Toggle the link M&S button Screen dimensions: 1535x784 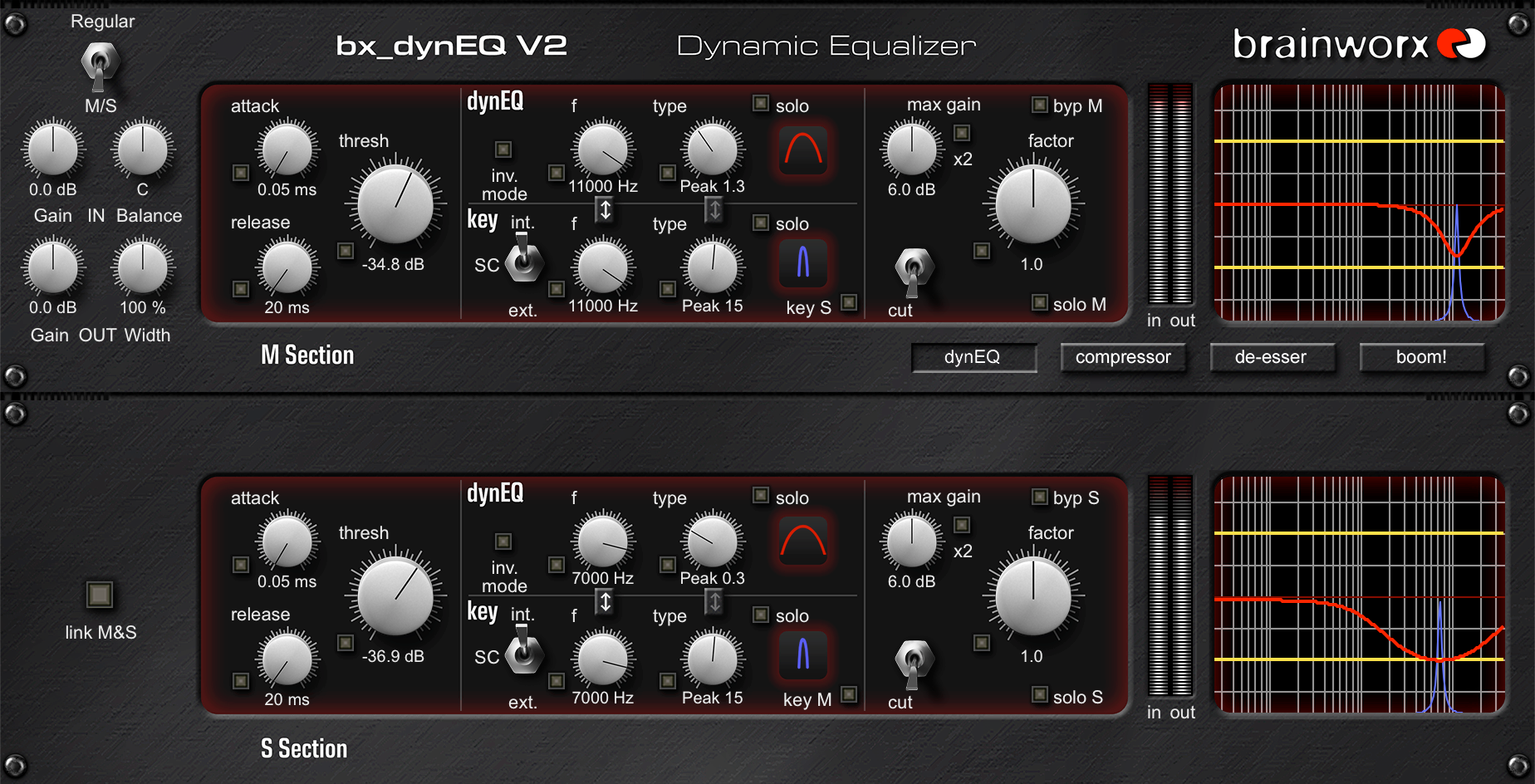100,595
